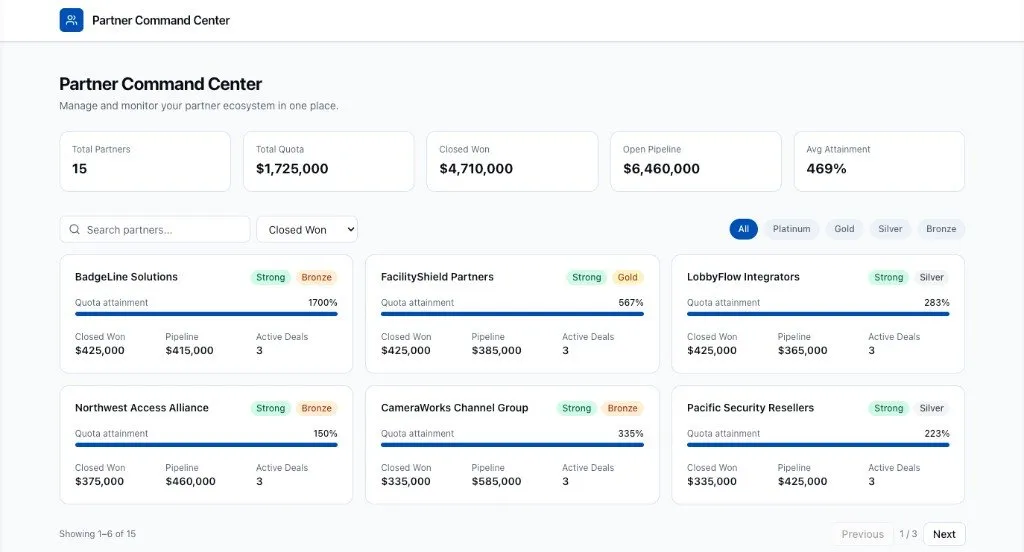Click FacilityShield Partners quota attainment bar

click(x=512, y=314)
